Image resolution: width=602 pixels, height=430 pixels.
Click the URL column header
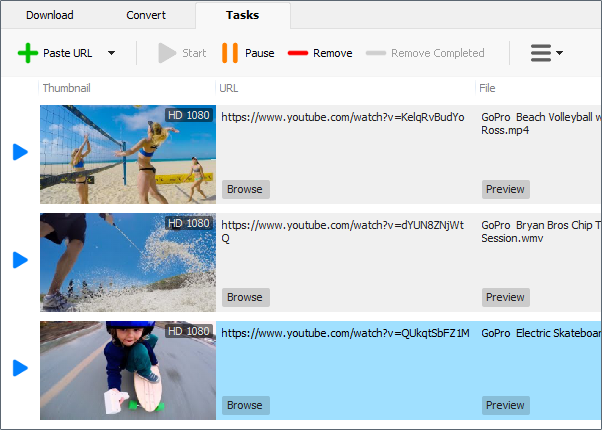pos(228,88)
